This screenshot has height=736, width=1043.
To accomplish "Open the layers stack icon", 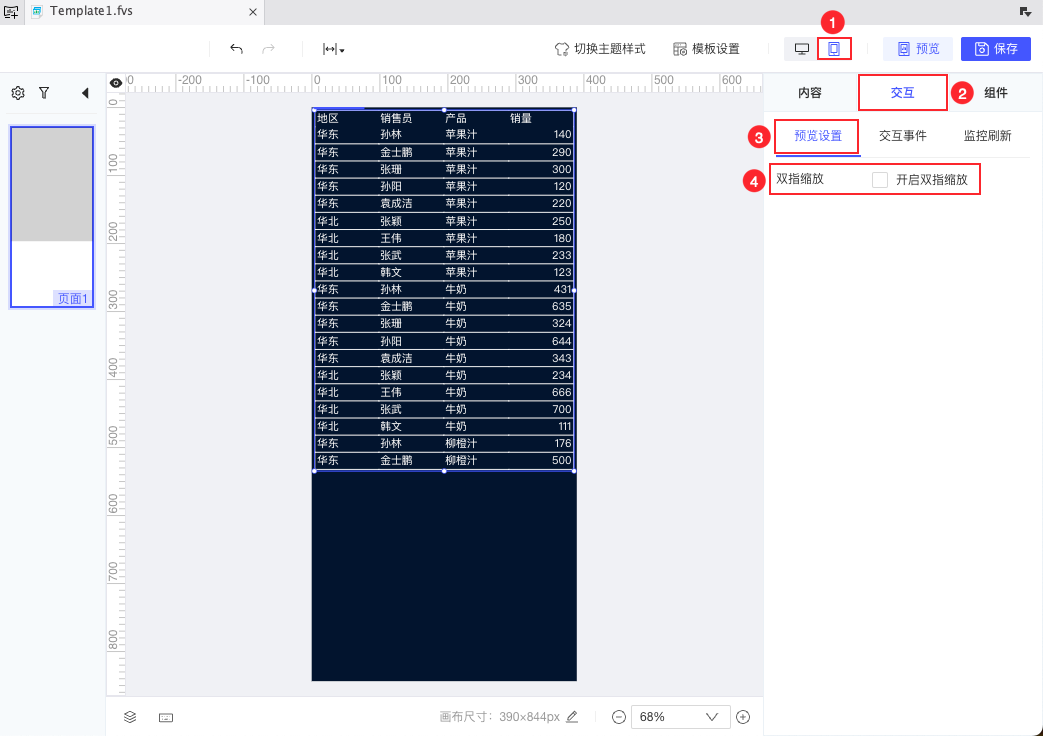I will pyautogui.click(x=130, y=717).
